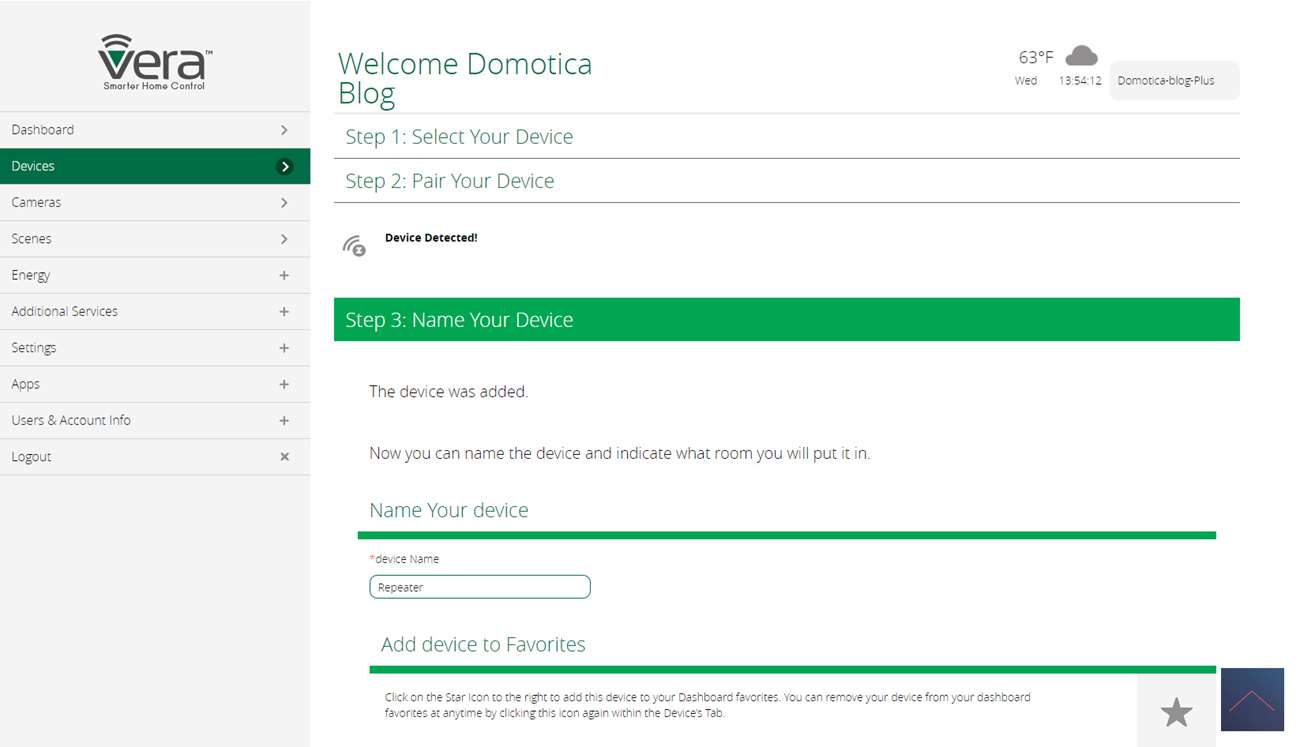Viewport: 1300px width, 747px height.
Task: Click the star favorites icon
Action: (1176, 712)
